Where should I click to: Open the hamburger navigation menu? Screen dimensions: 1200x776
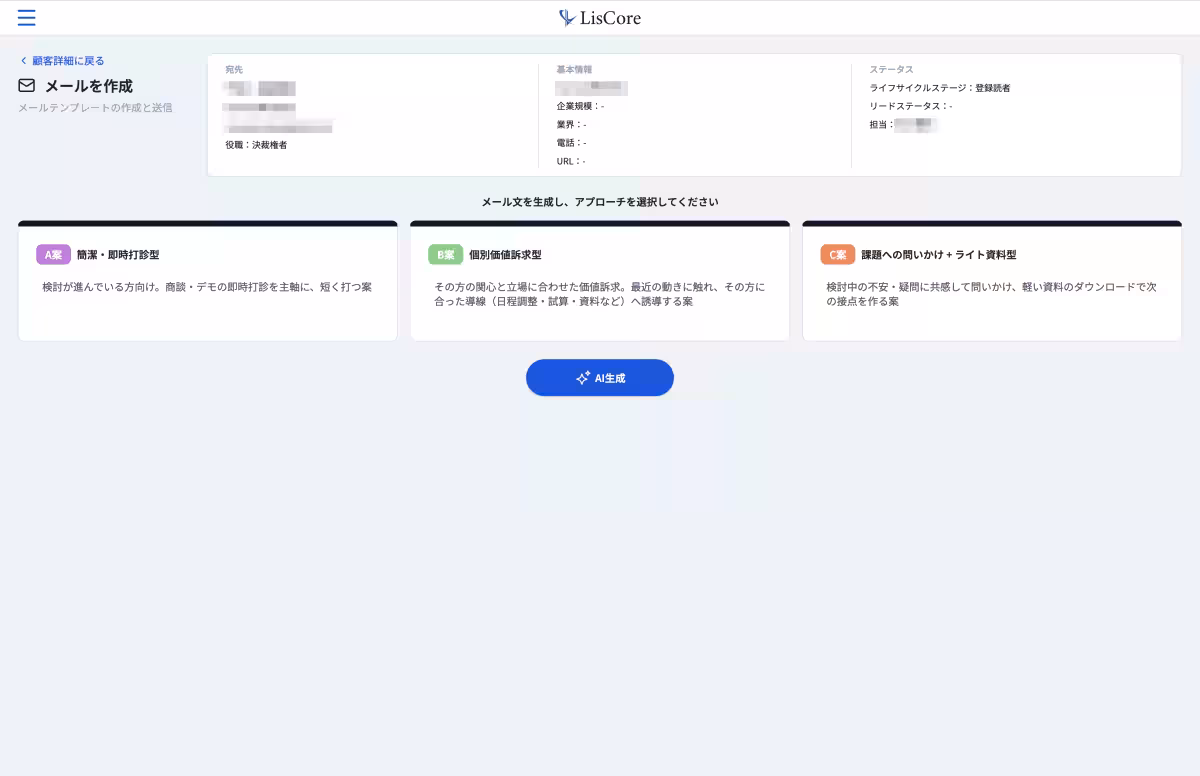(26, 18)
